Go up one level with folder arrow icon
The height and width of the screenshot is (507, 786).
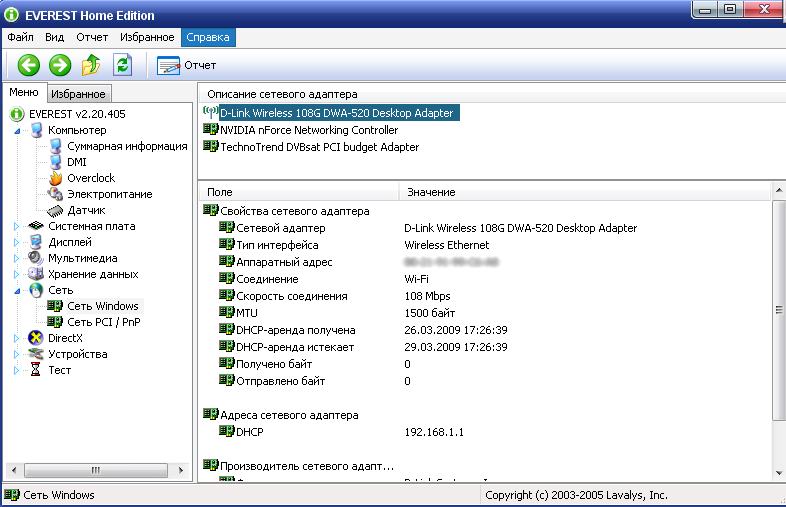[x=91, y=65]
